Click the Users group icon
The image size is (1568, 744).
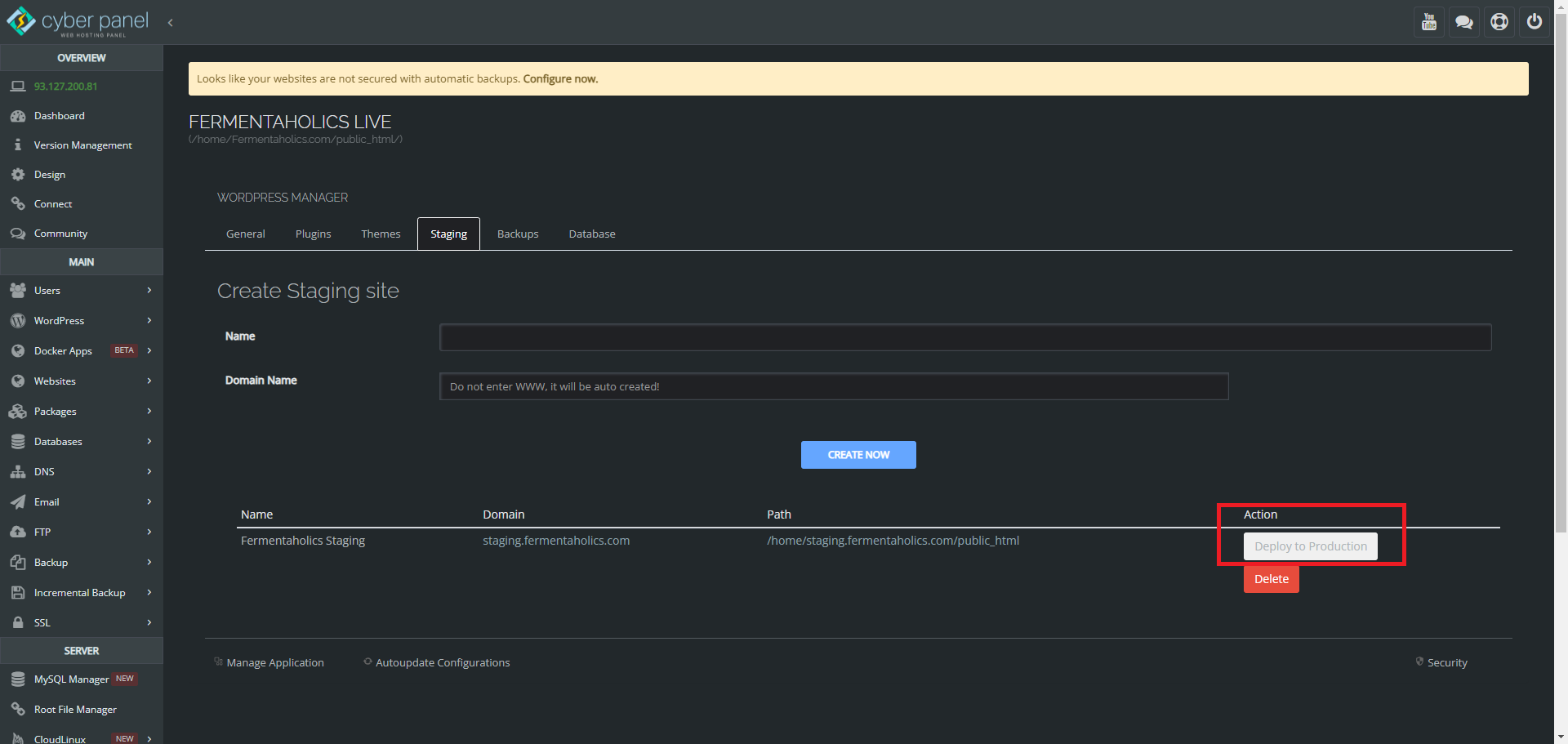[x=18, y=290]
